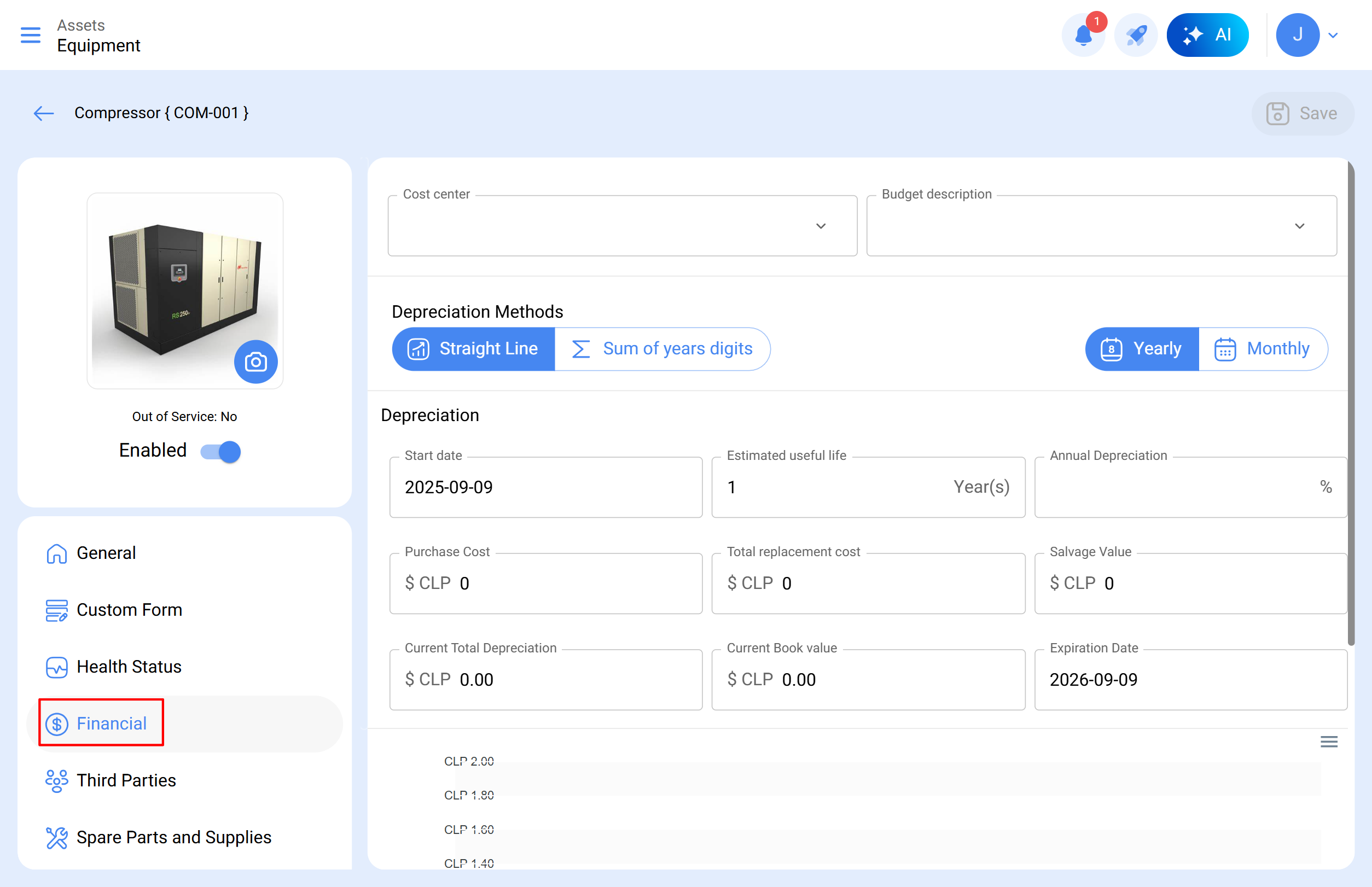Image resolution: width=1372 pixels, height=887 pixels.
Task: Click the Save button
Action: 1303,113
